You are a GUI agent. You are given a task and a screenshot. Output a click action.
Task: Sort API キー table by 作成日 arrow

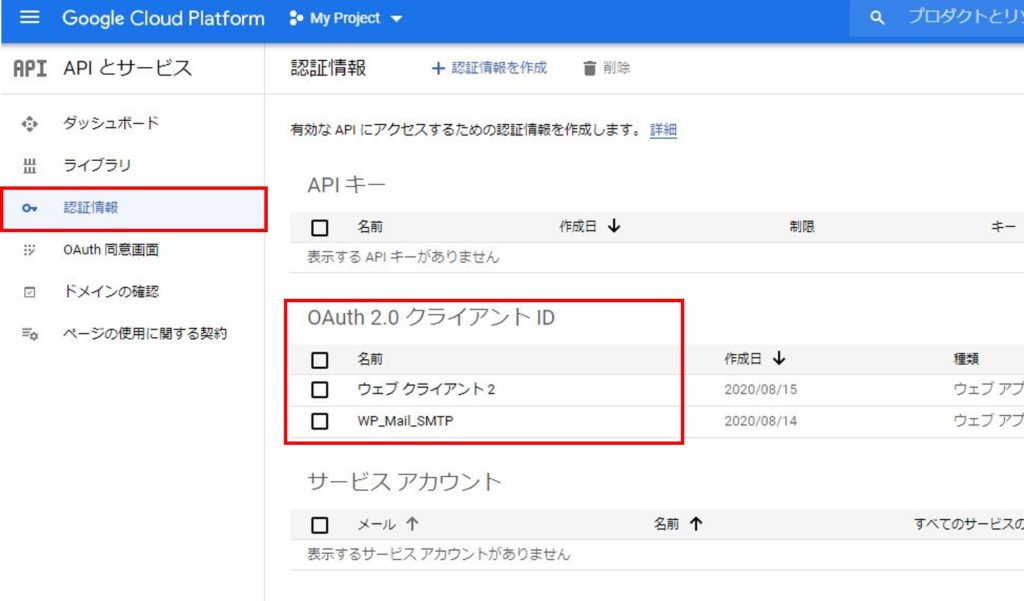pyautogui.click(x=614, y=226)
